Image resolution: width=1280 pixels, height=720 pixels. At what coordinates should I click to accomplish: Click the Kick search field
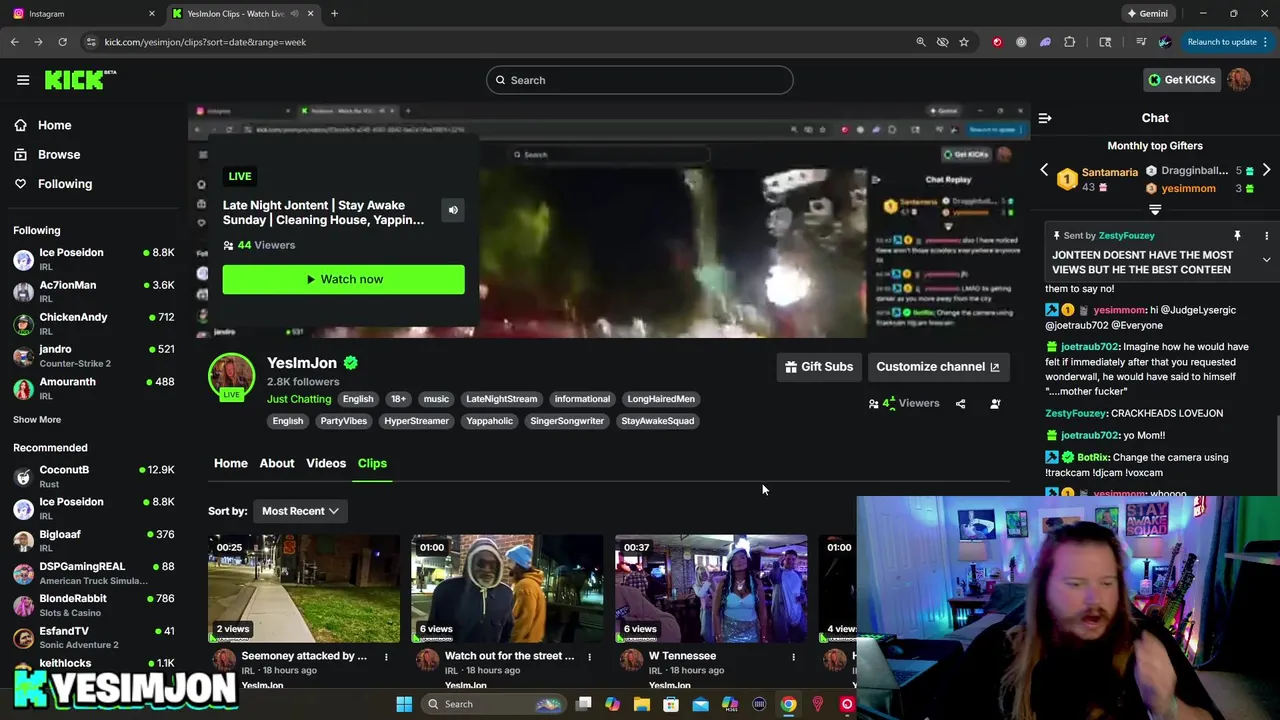[x=640, y=80]
